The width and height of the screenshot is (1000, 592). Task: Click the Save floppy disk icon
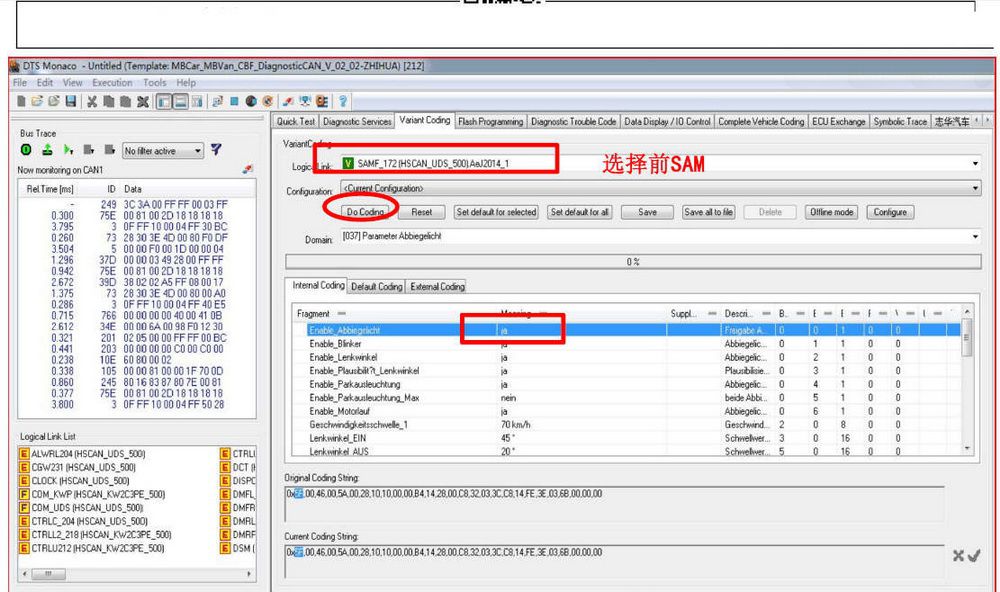coord(71,101)
